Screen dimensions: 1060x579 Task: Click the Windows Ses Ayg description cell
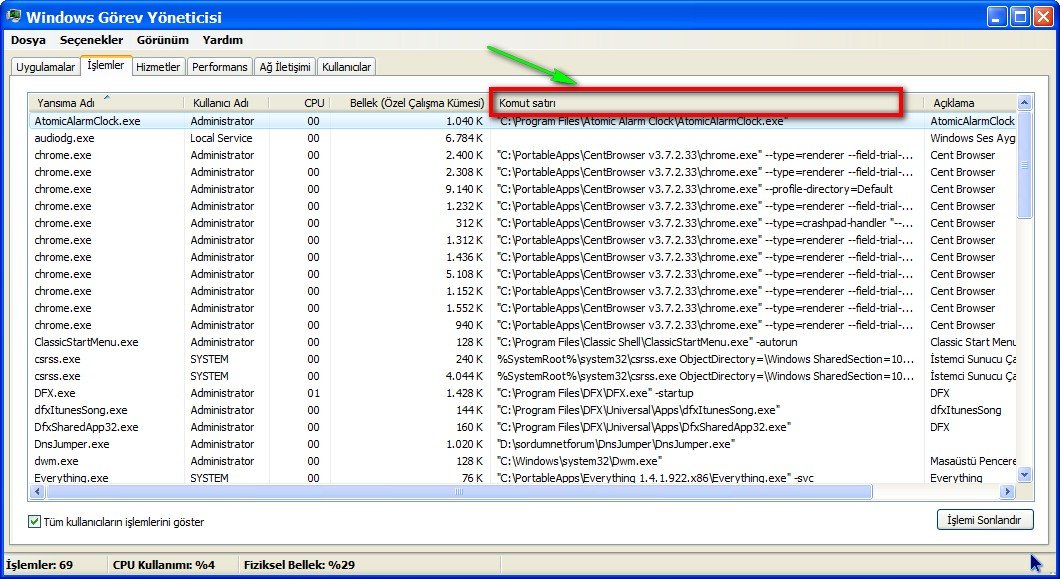pos(973,138)
